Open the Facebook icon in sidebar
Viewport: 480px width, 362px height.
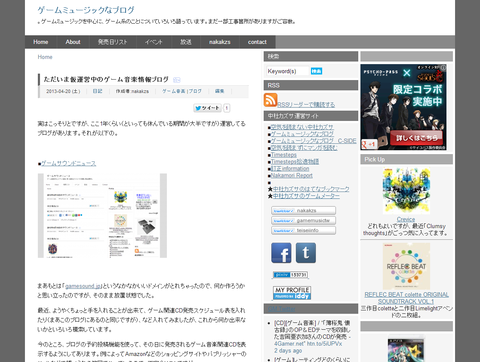281,253
